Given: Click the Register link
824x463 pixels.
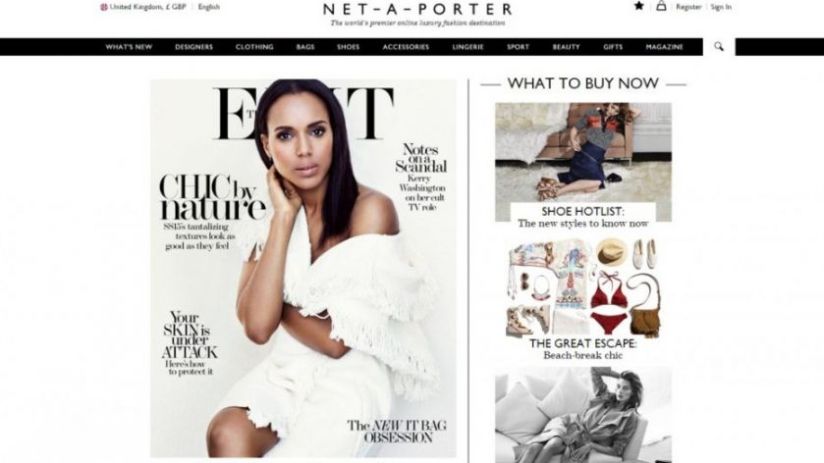Looking at the screenshot, I should [688, 7].
